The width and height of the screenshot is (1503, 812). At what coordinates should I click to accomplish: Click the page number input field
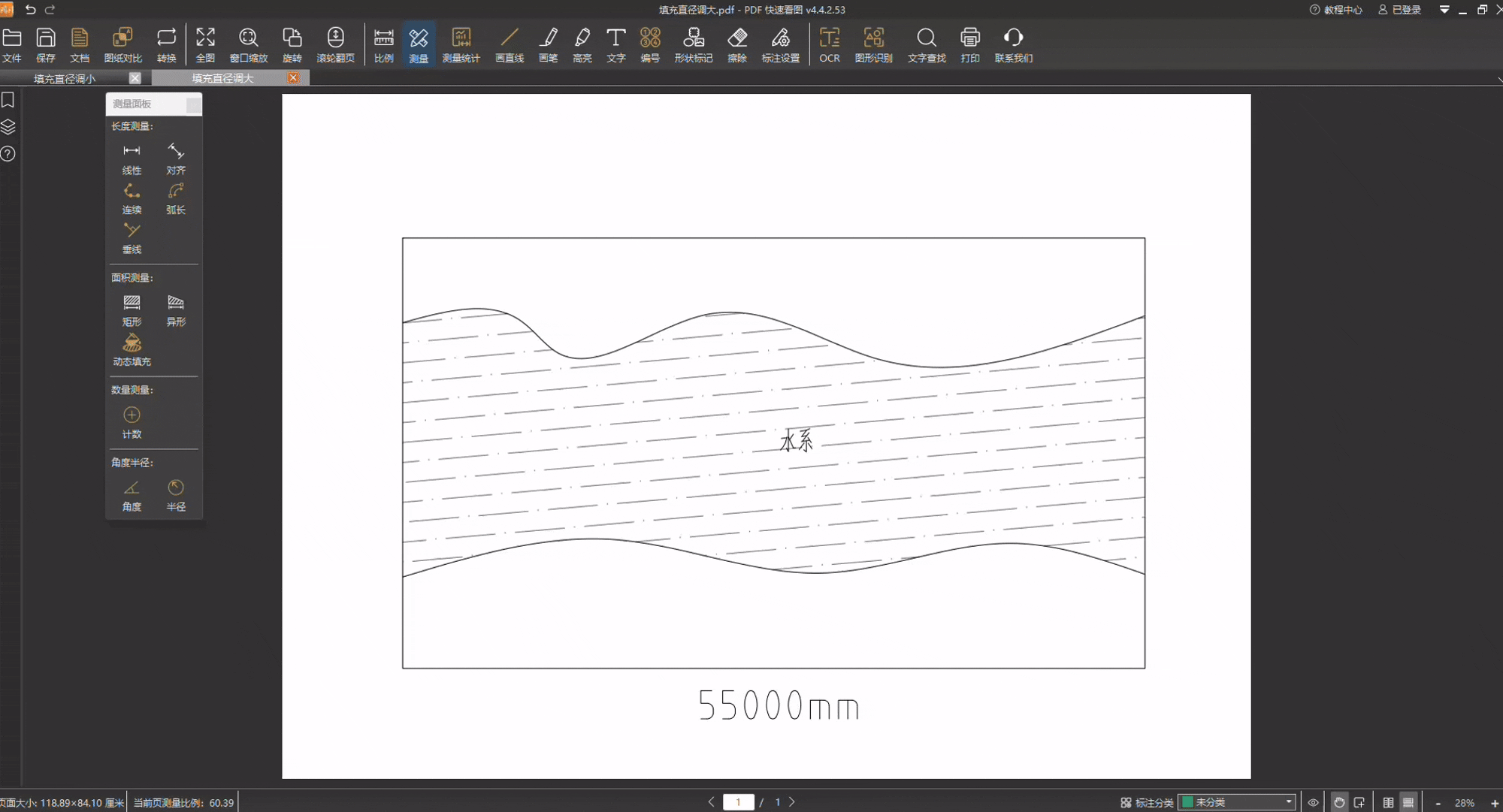coord(738,802)
